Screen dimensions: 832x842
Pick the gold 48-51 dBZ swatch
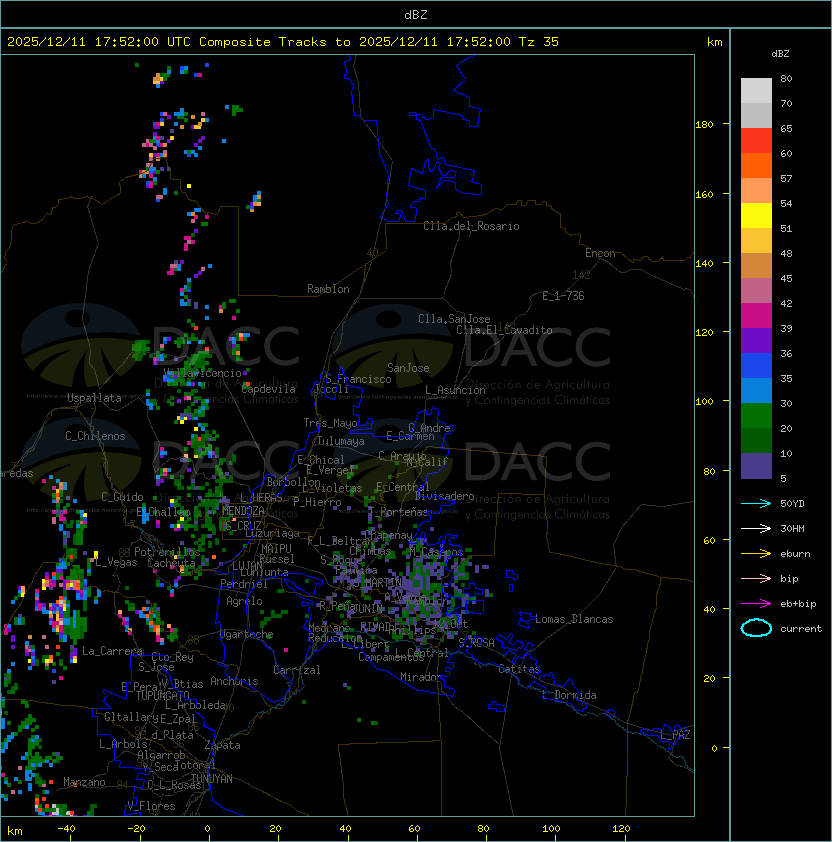coord(756,241)
